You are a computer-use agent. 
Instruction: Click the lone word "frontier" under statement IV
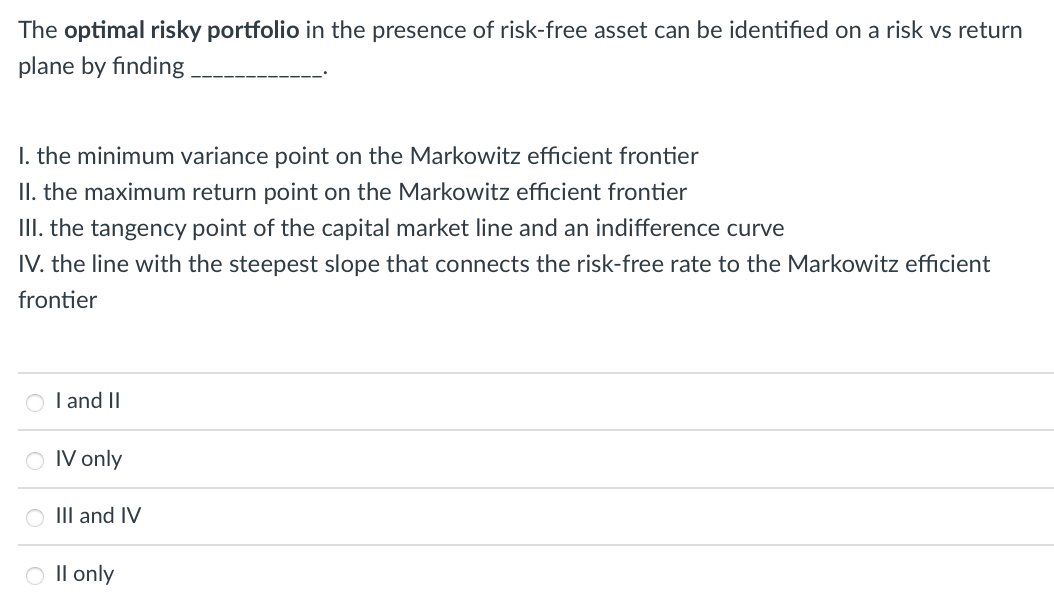(x=57, y=300)
